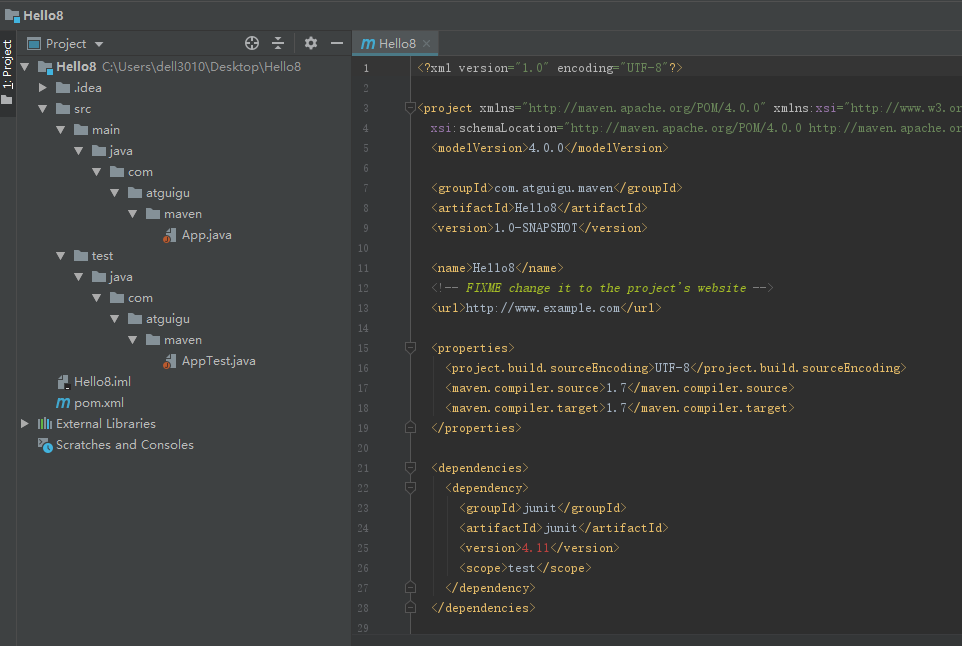Screen dimensions: 962x646
Task: Fold the dependencies block at line 21
Action: click(x=410, y=468)
